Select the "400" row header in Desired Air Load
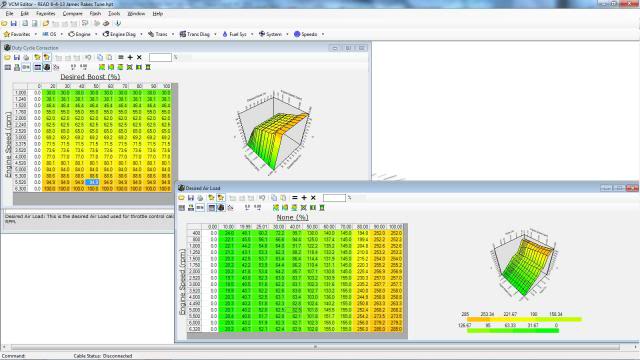This screenshot has height=360, width=640. pyautogui.click(x=194, y=233)
